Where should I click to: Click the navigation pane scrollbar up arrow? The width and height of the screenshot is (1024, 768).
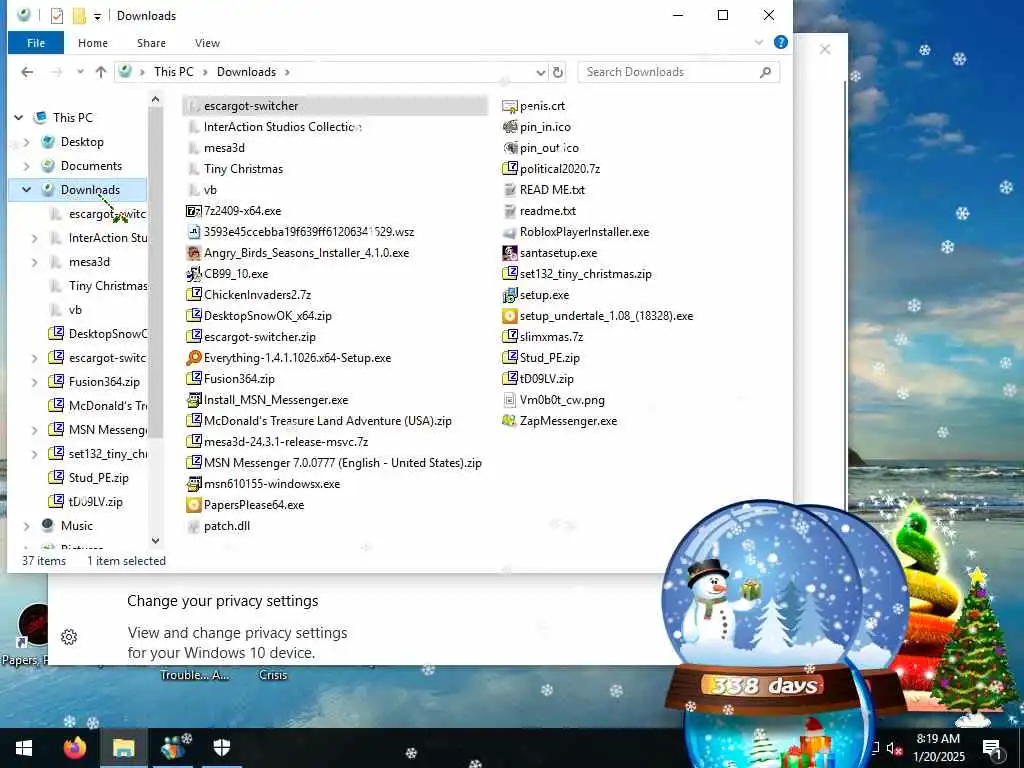[x=155, y=99]
